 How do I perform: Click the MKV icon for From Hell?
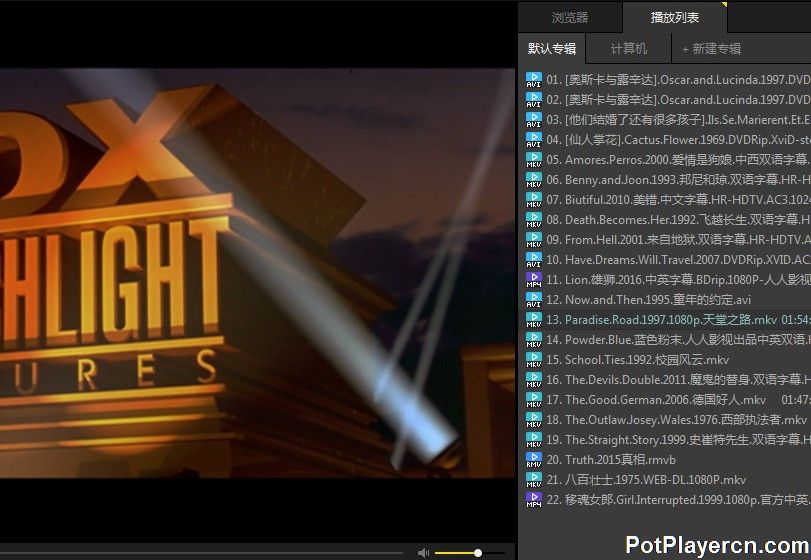[x=534, y=240]
